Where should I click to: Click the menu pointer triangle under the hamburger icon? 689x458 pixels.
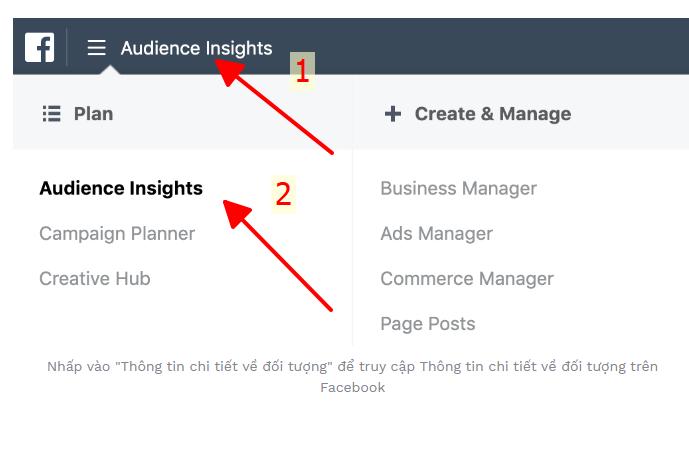110,70
